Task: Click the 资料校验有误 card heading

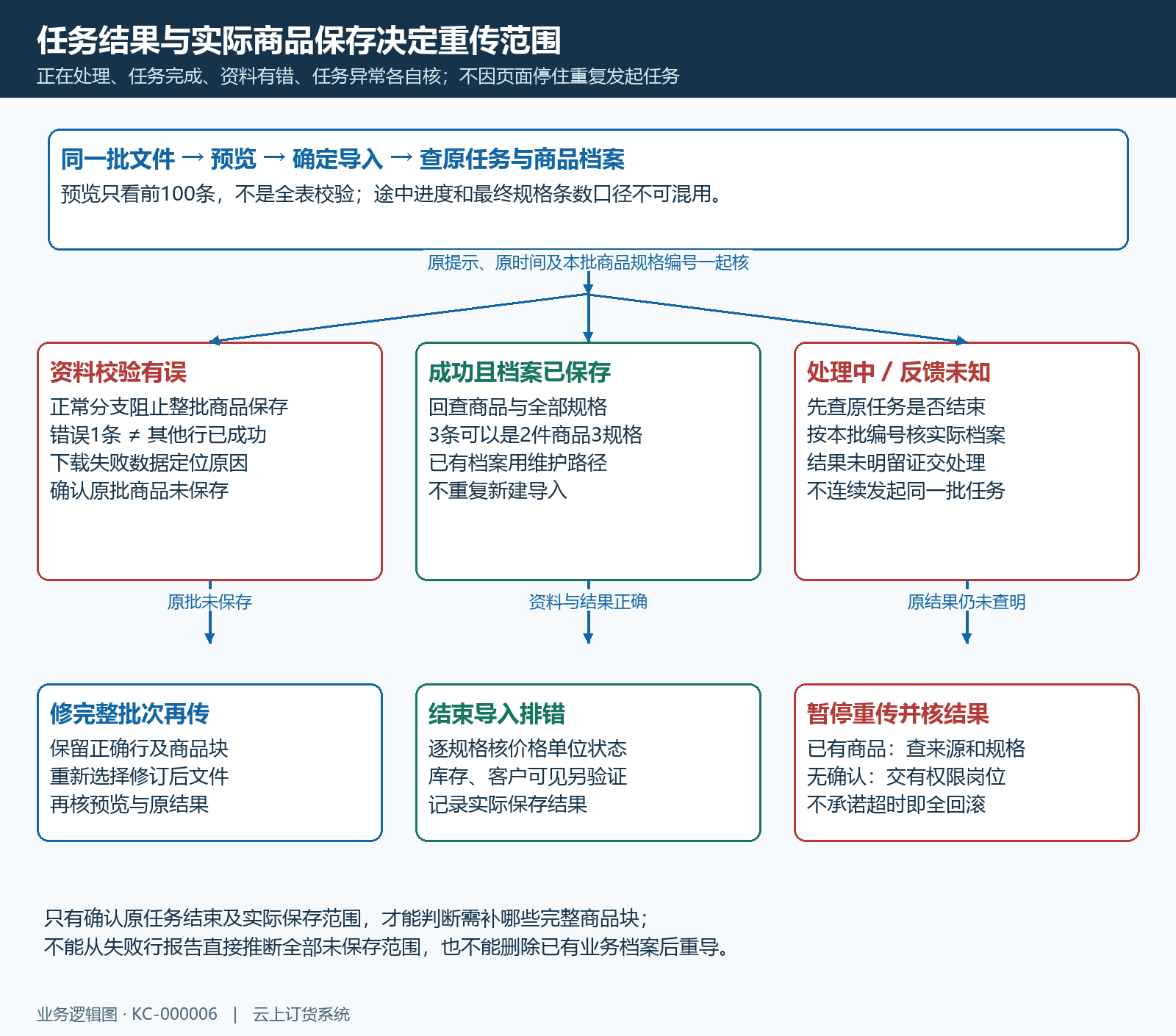Action: (118, 372)
